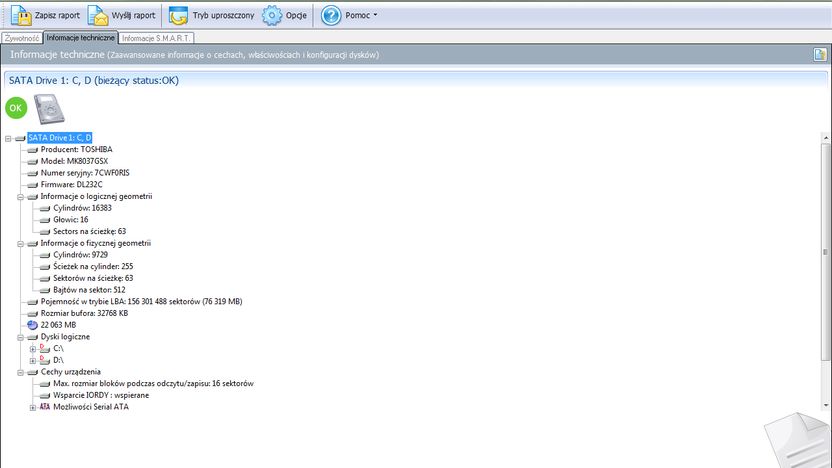Click the Wyślij raport envelope icon

[x=98, y=15]
